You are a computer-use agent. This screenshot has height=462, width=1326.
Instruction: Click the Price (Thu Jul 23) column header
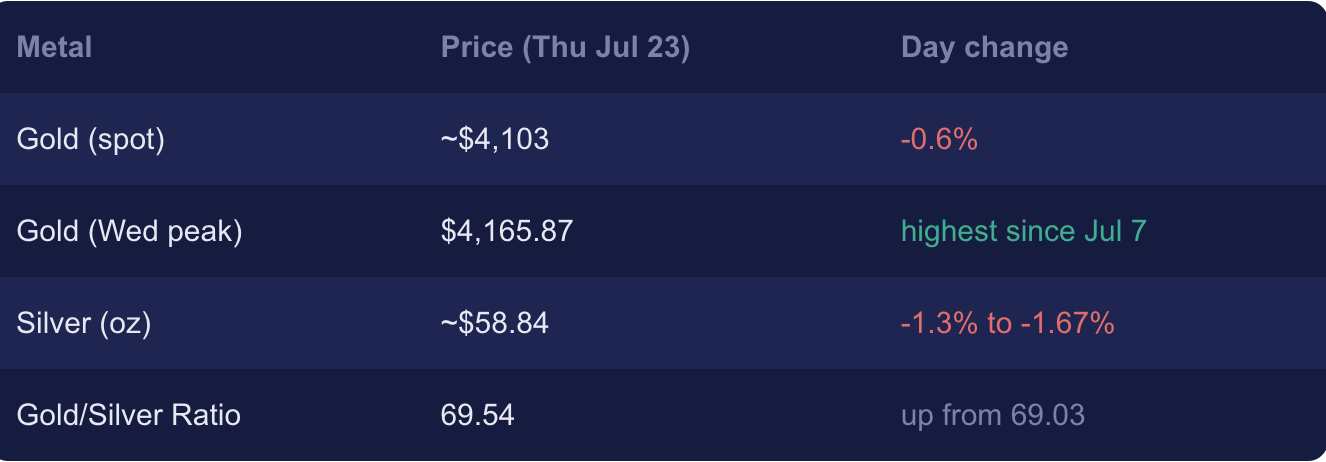click(565, 47)
